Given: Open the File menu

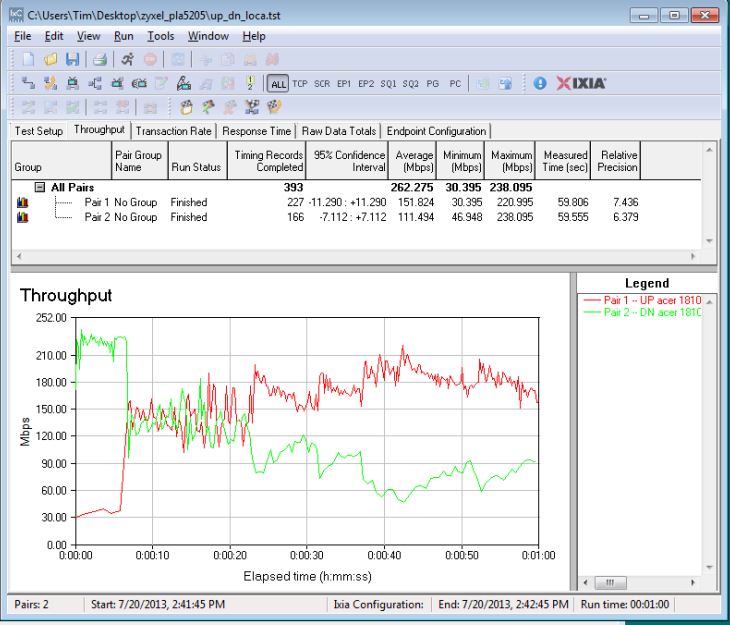Looking at the screenshot, I should click(22, 36).
